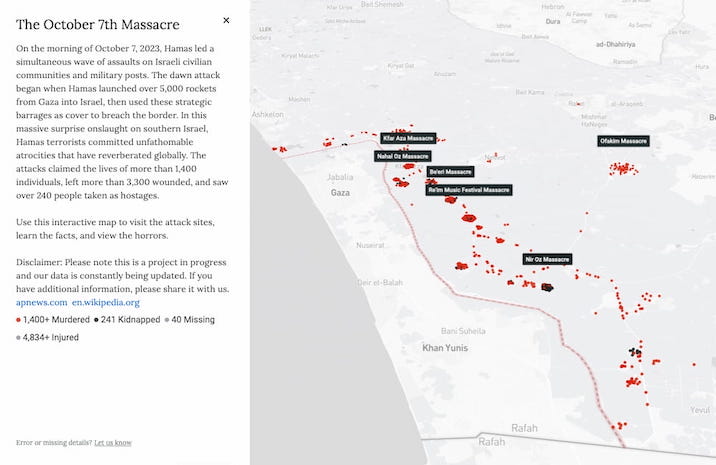Click the red marker cluster under Ofakim label

tap(622, 169)
